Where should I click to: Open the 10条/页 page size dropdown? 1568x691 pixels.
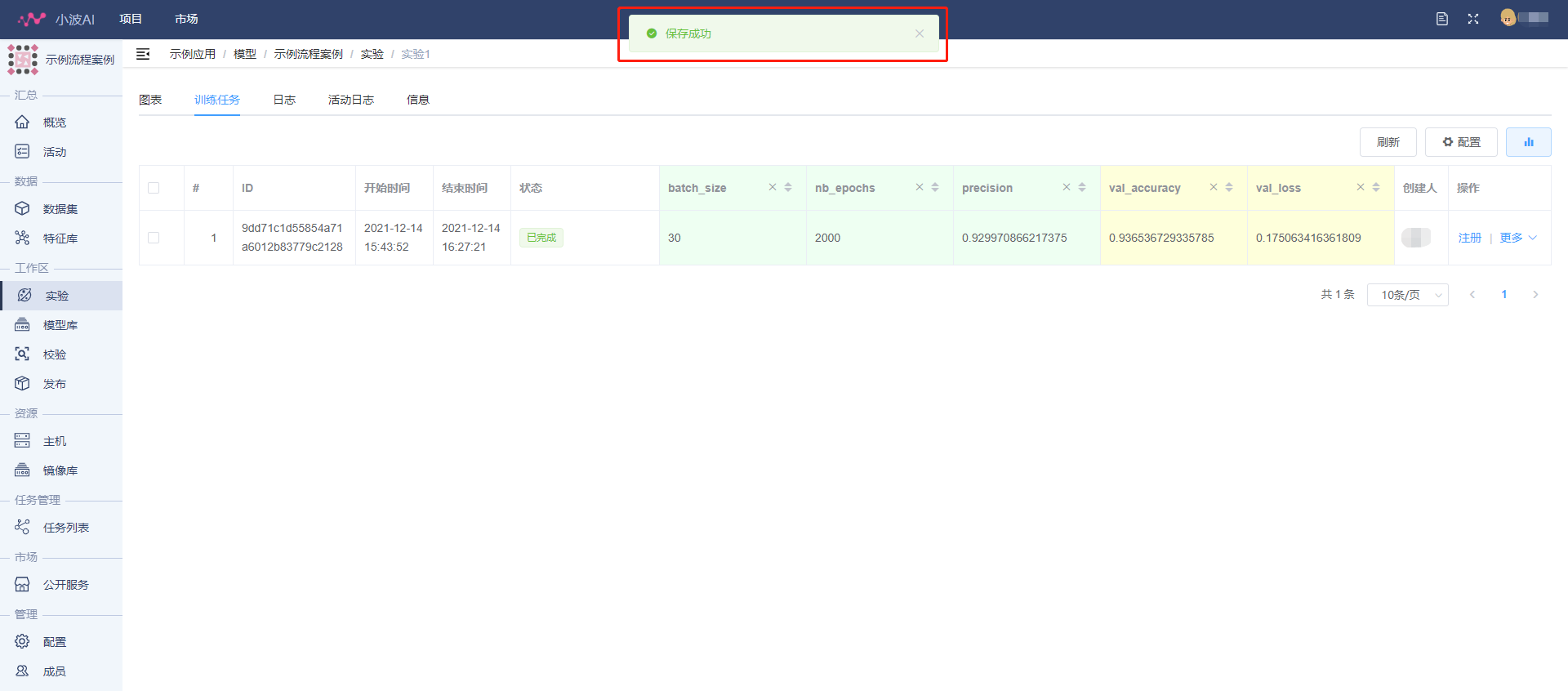pyautogui.click(x=1408, y=295)
